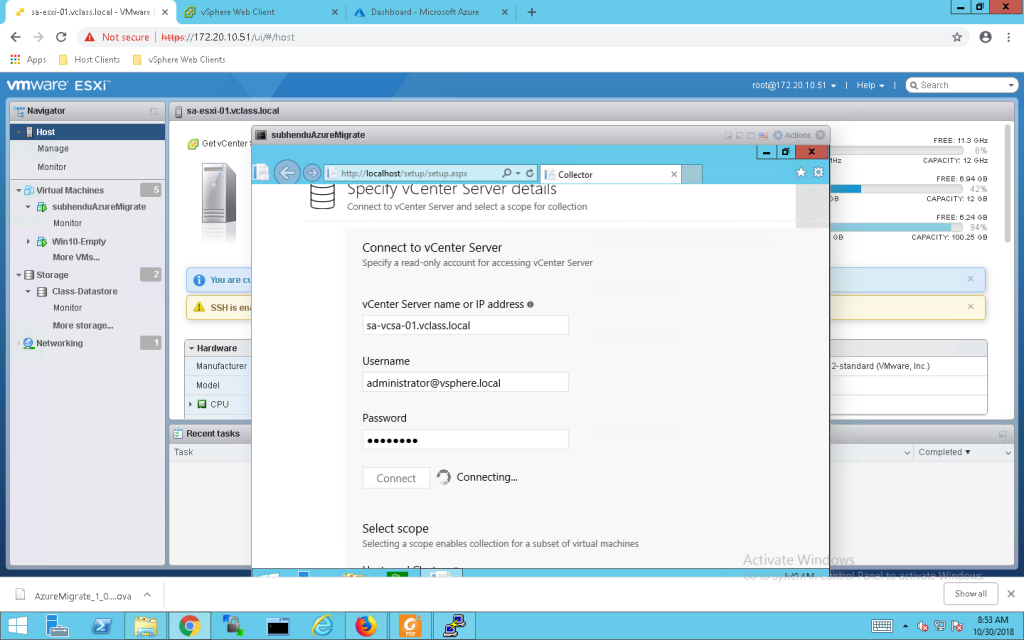Viewport: 1024px width, 640px height.
Task: Open the Completed column sort dropdown
Action: [x=1008, y=452]
